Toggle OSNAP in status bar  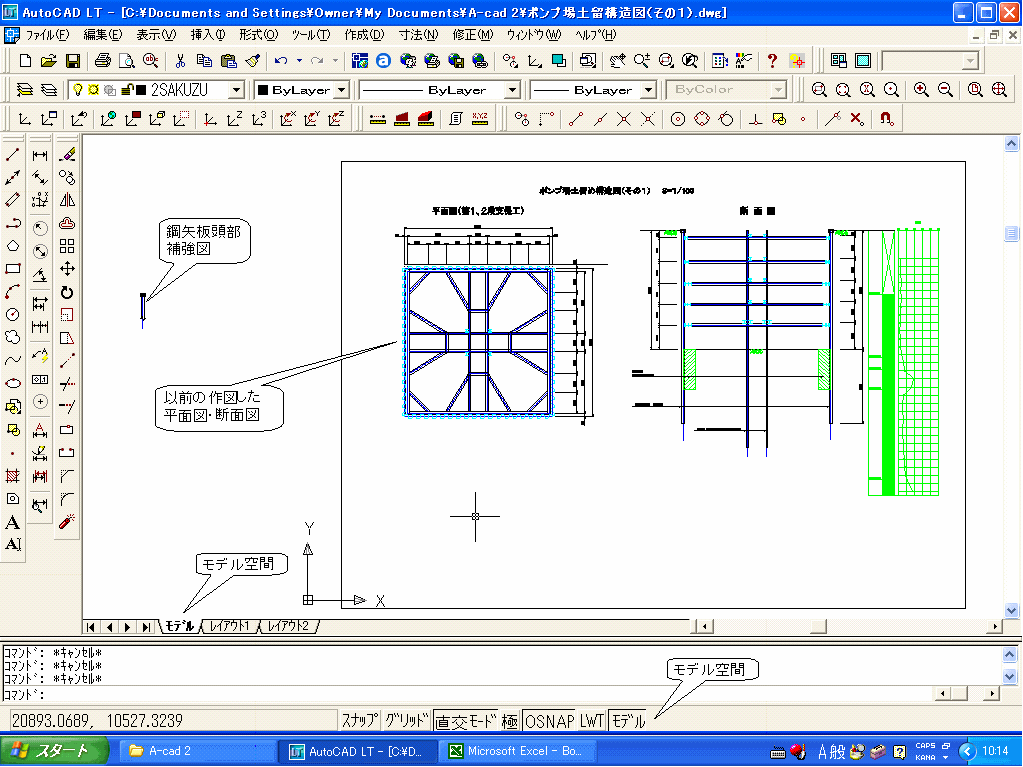tap(550, 721)
